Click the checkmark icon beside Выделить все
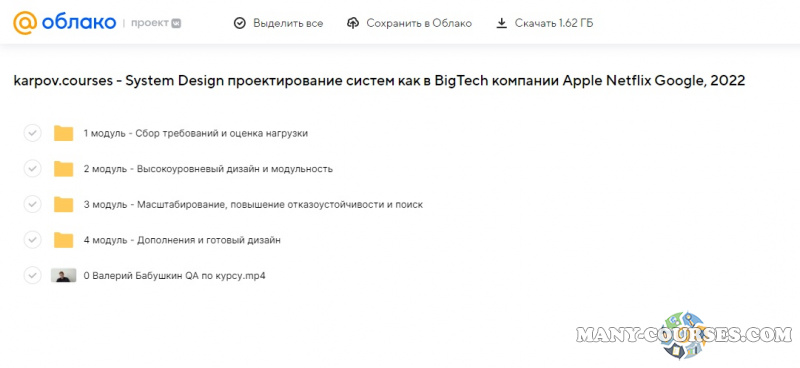 tap(239, 23)
